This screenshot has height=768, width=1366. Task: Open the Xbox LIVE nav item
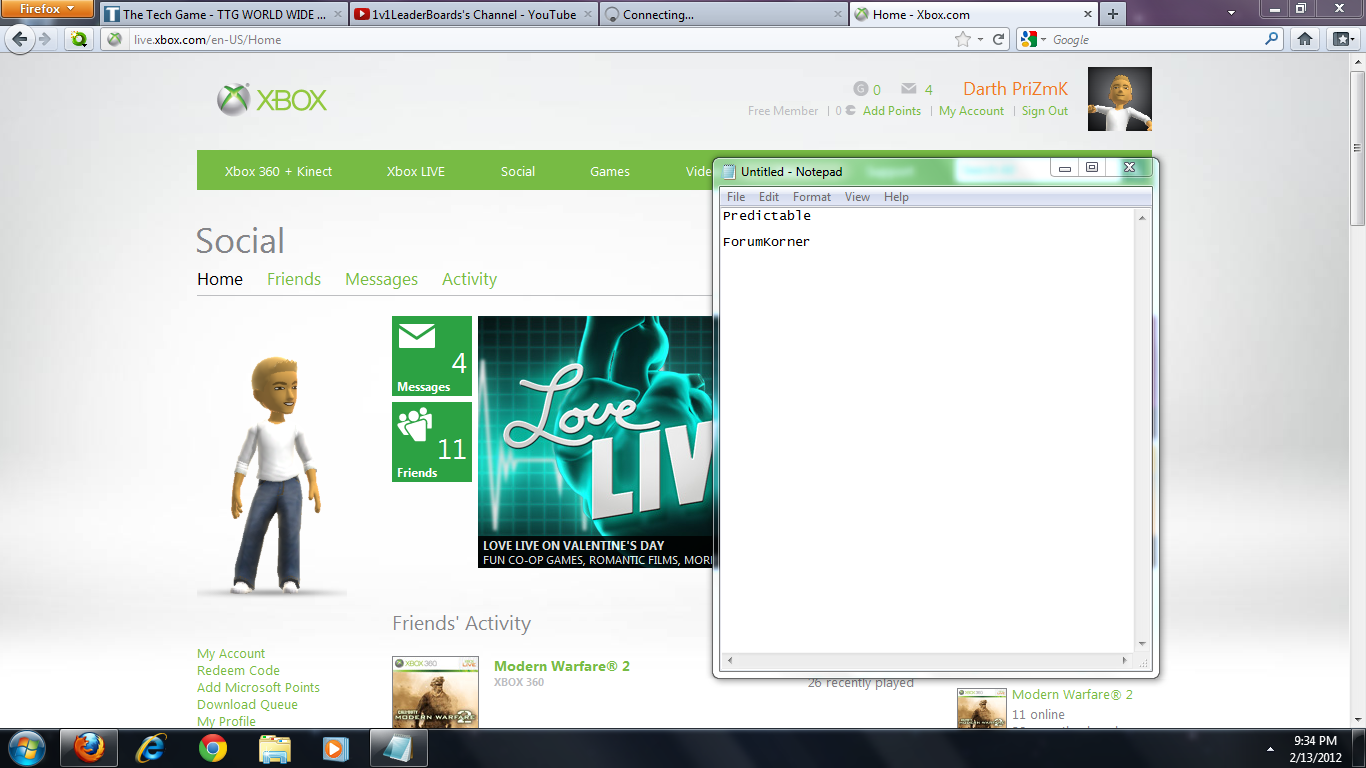tap(416, 171)
